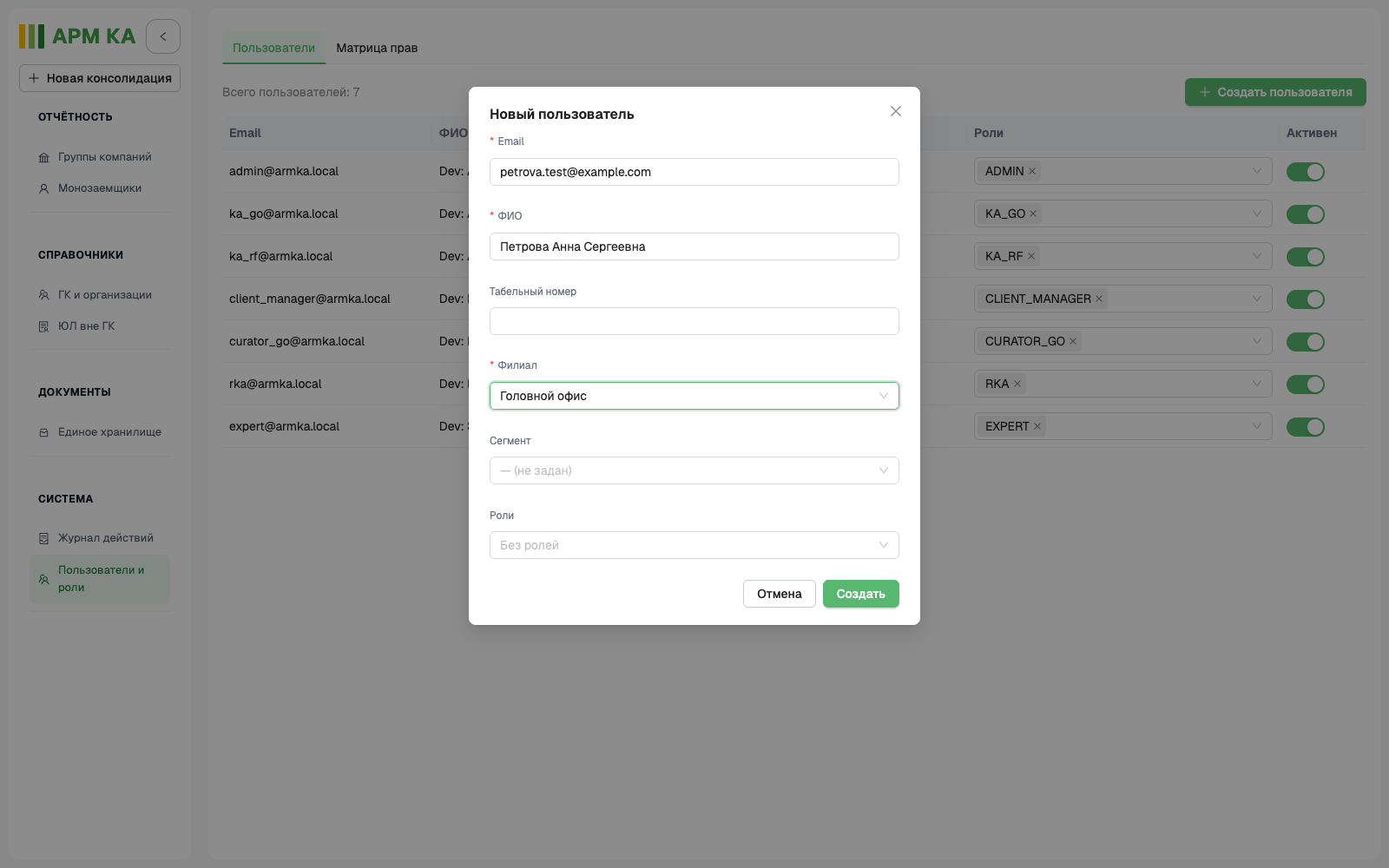Toggle active switch for curator_go@armka.local
1389x868 pixels.
1305,342
